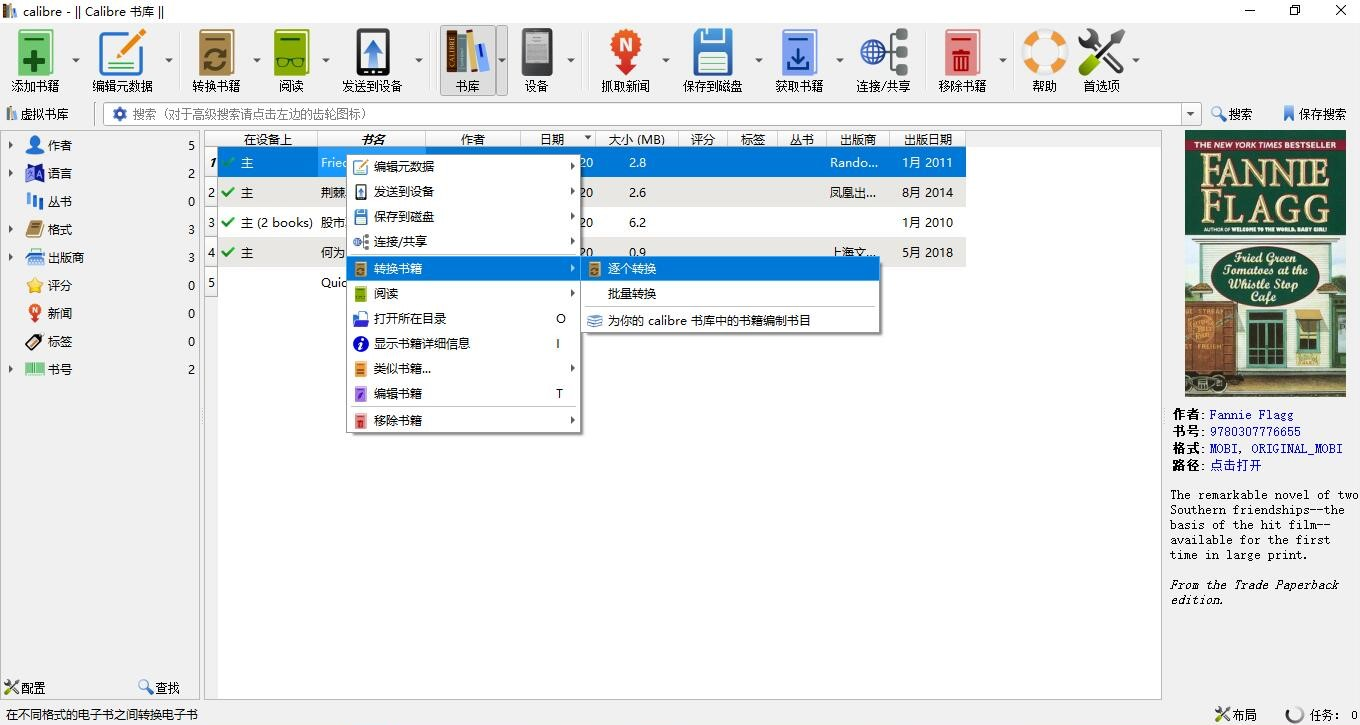Choose 打开所在目录 in the context menu

[464, 318]
